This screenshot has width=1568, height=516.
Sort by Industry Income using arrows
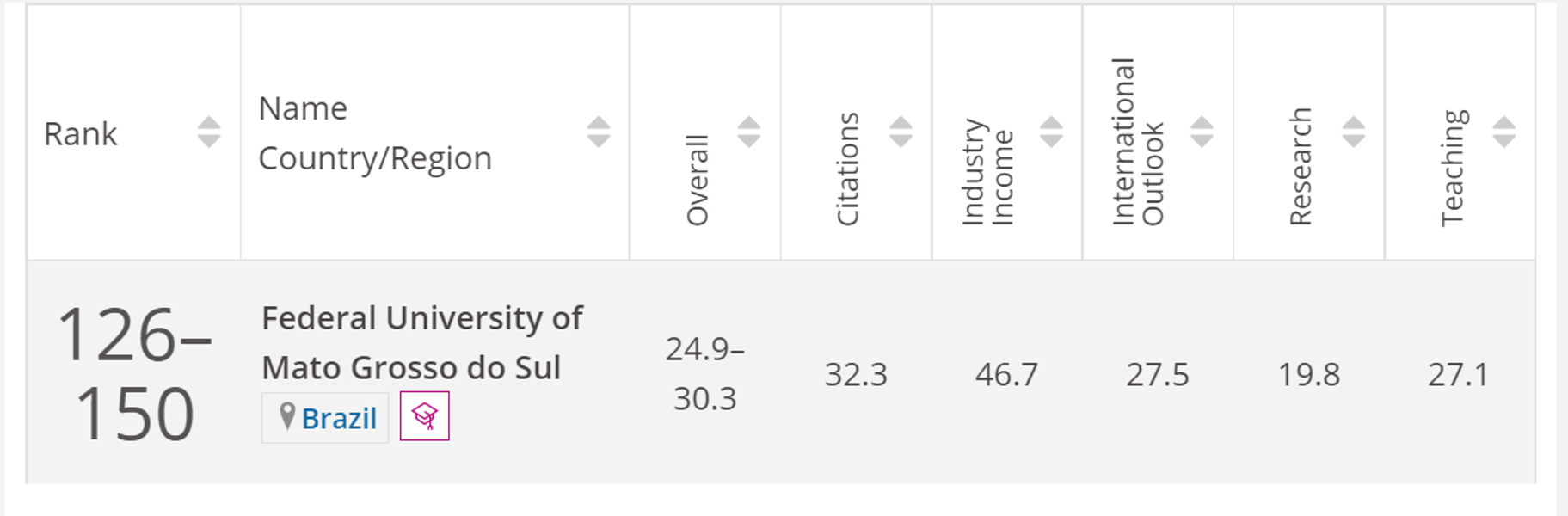pyautogui.click(x=1050, y=132)
